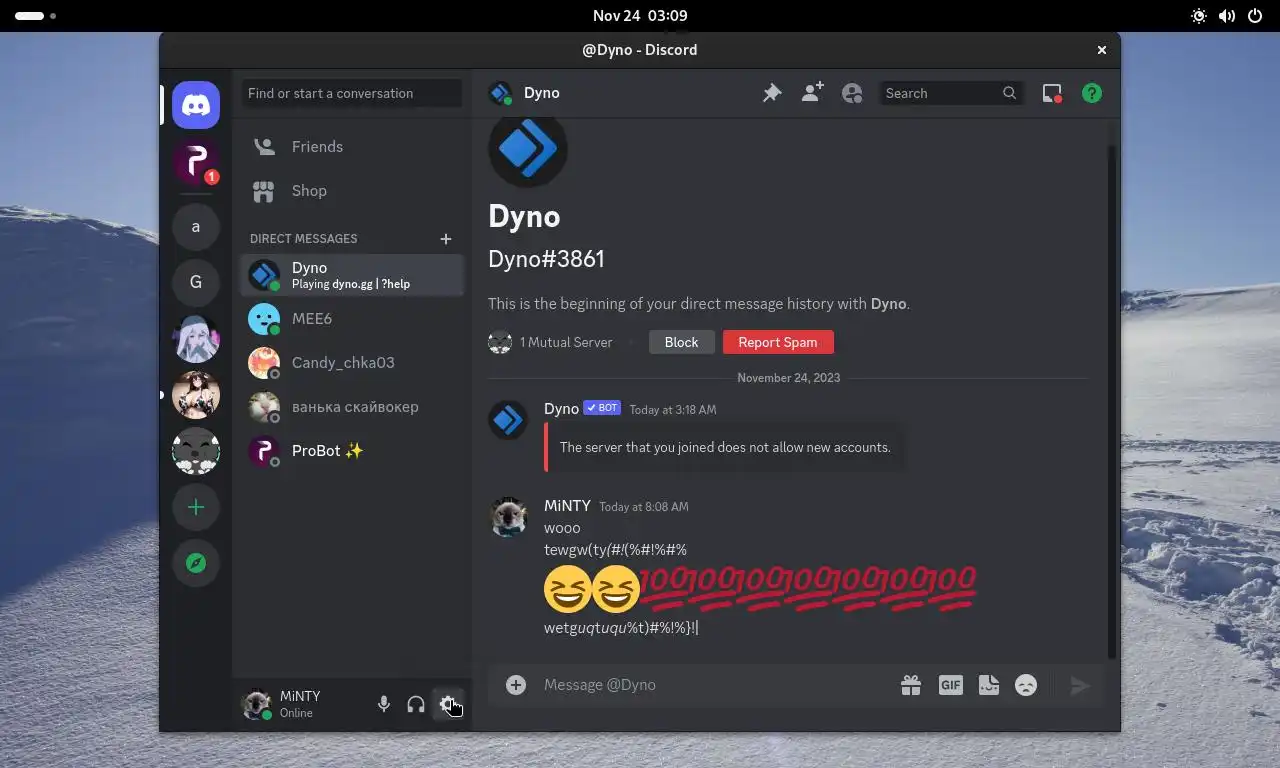The width and height of the screenshot is (1280, 768).
Task: Click the first laughing emoji in message
Action: (568, 589)
